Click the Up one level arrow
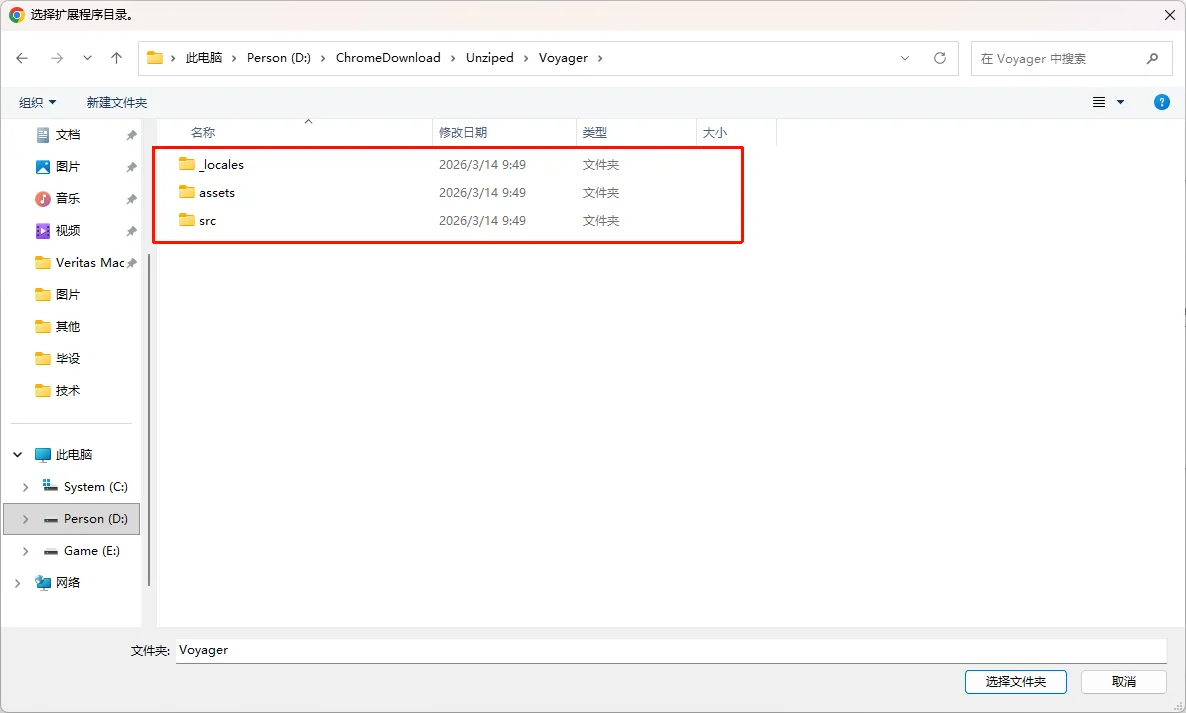 pyautogui.click(x=116, y=58)
